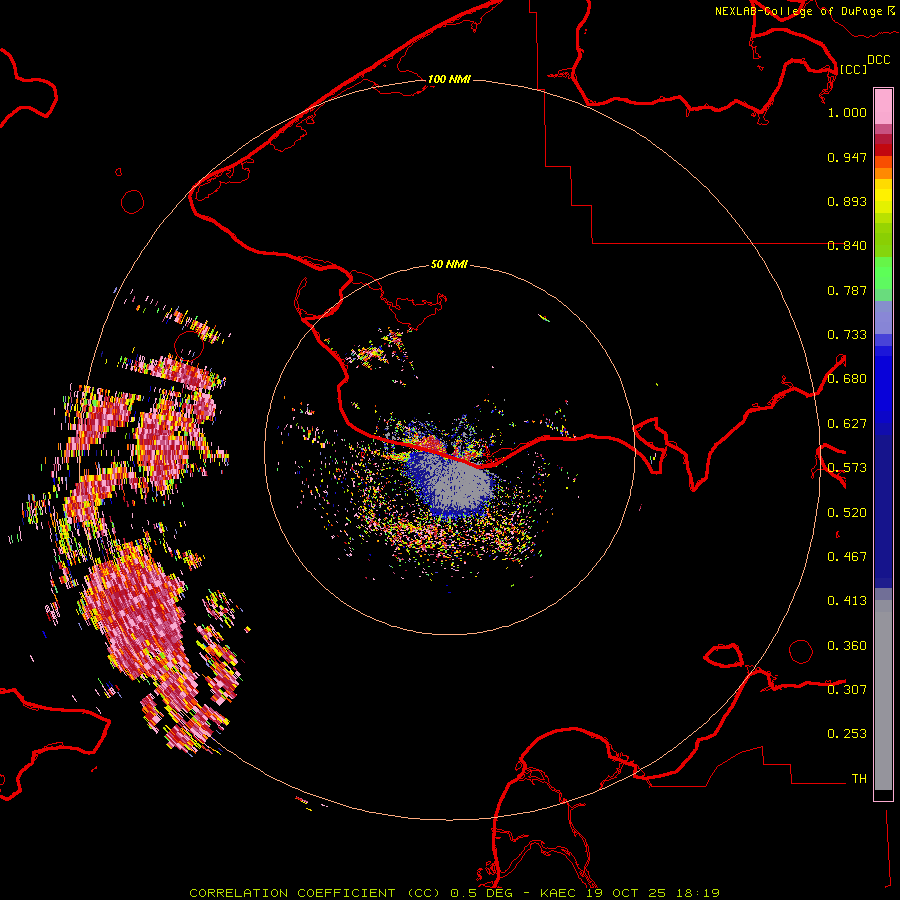This screenshot has height=900, width=900.
Task: Select the 0.573 legend value
Action: pyautogui.click(x=847, y=468)
